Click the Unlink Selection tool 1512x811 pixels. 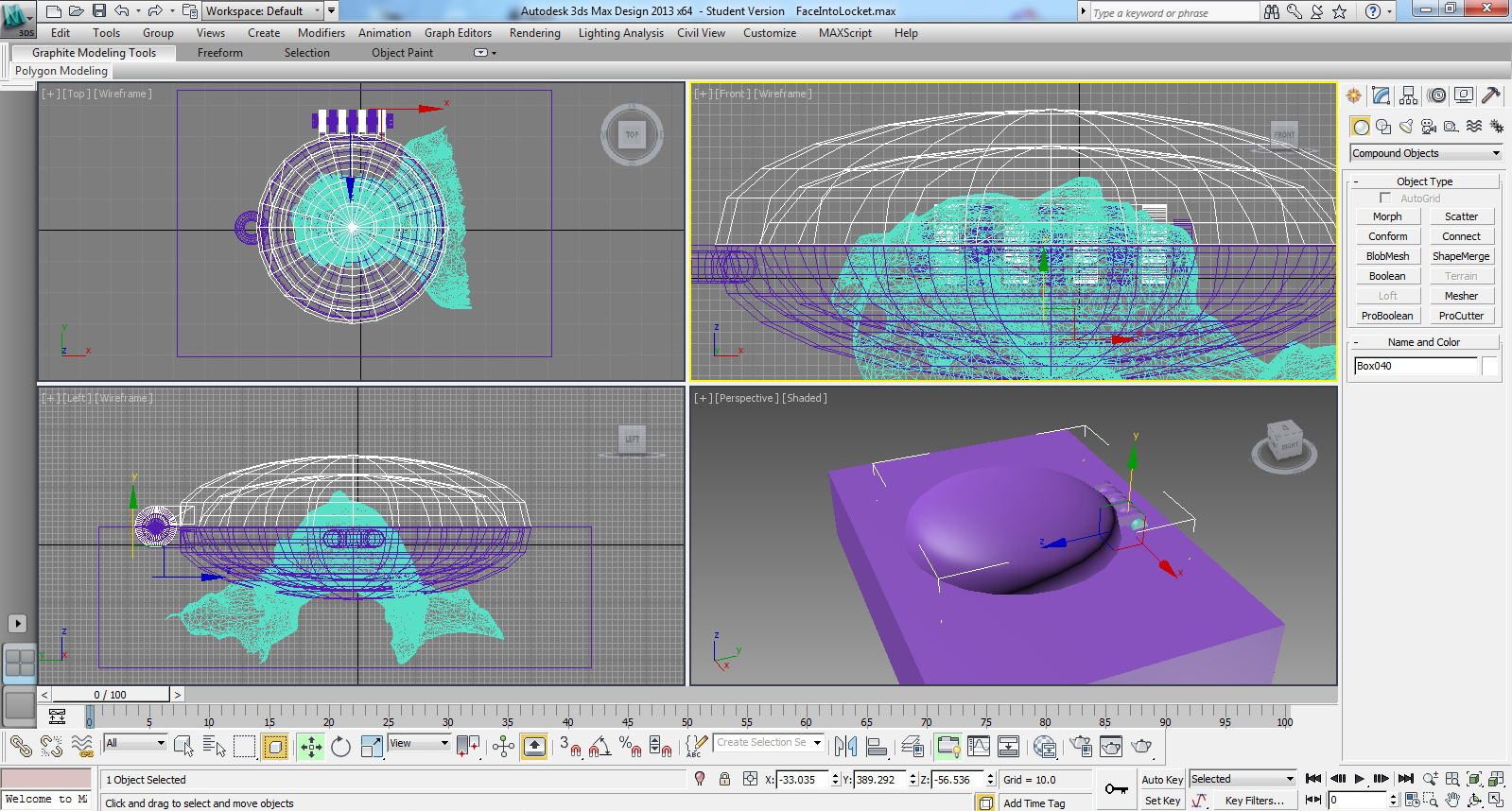tap(51, 747)
